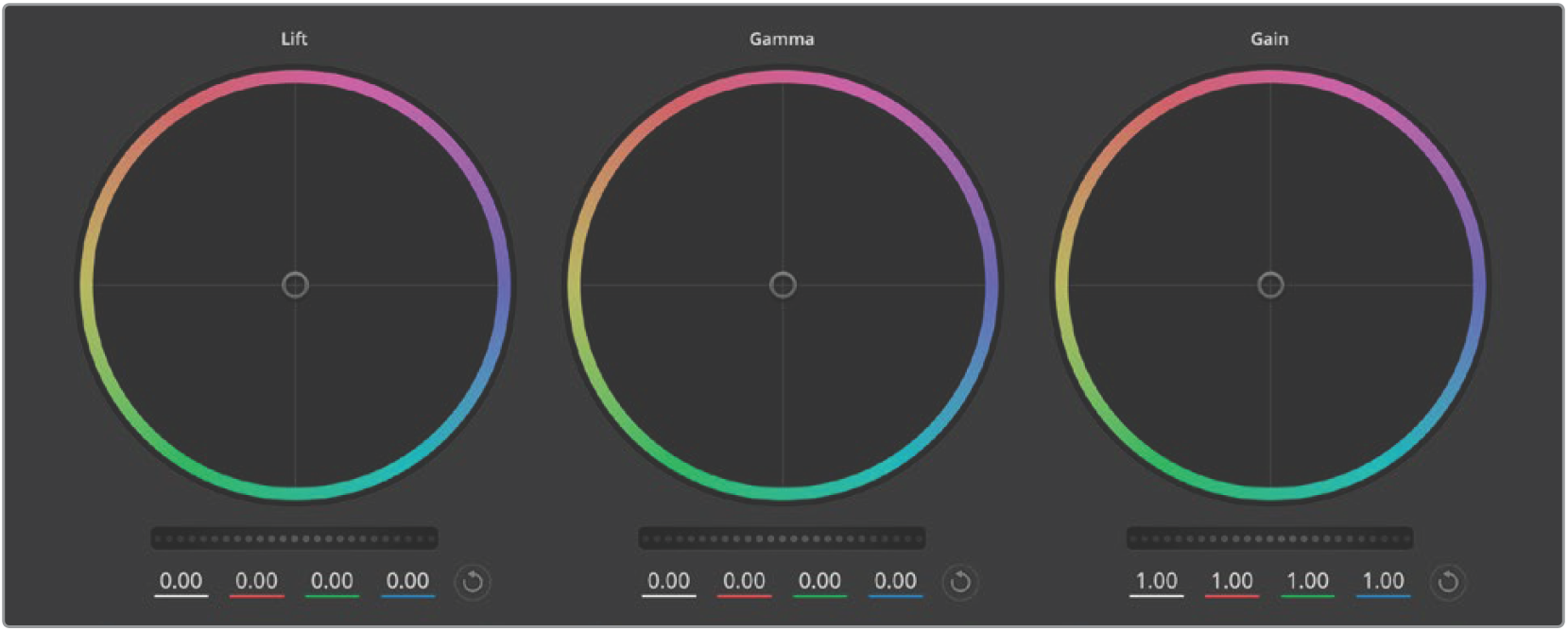The height and width of the screenshot is (631, 1568).
Task: Select the Lift green value field
Action: [332, 582]
